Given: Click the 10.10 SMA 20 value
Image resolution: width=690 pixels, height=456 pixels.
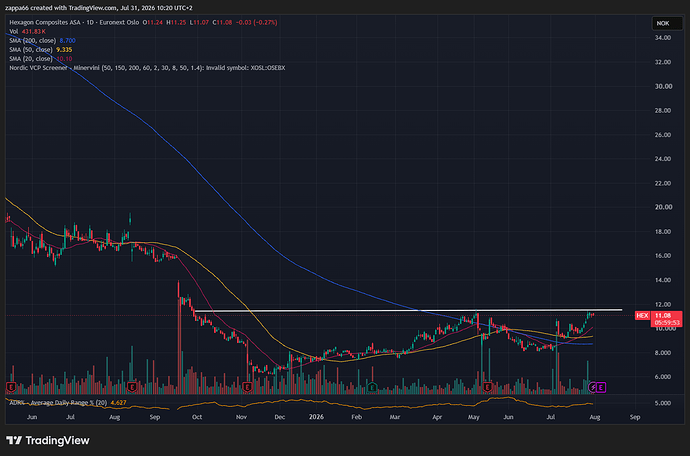Looking at the screenshot, I should tap(64, 59).
